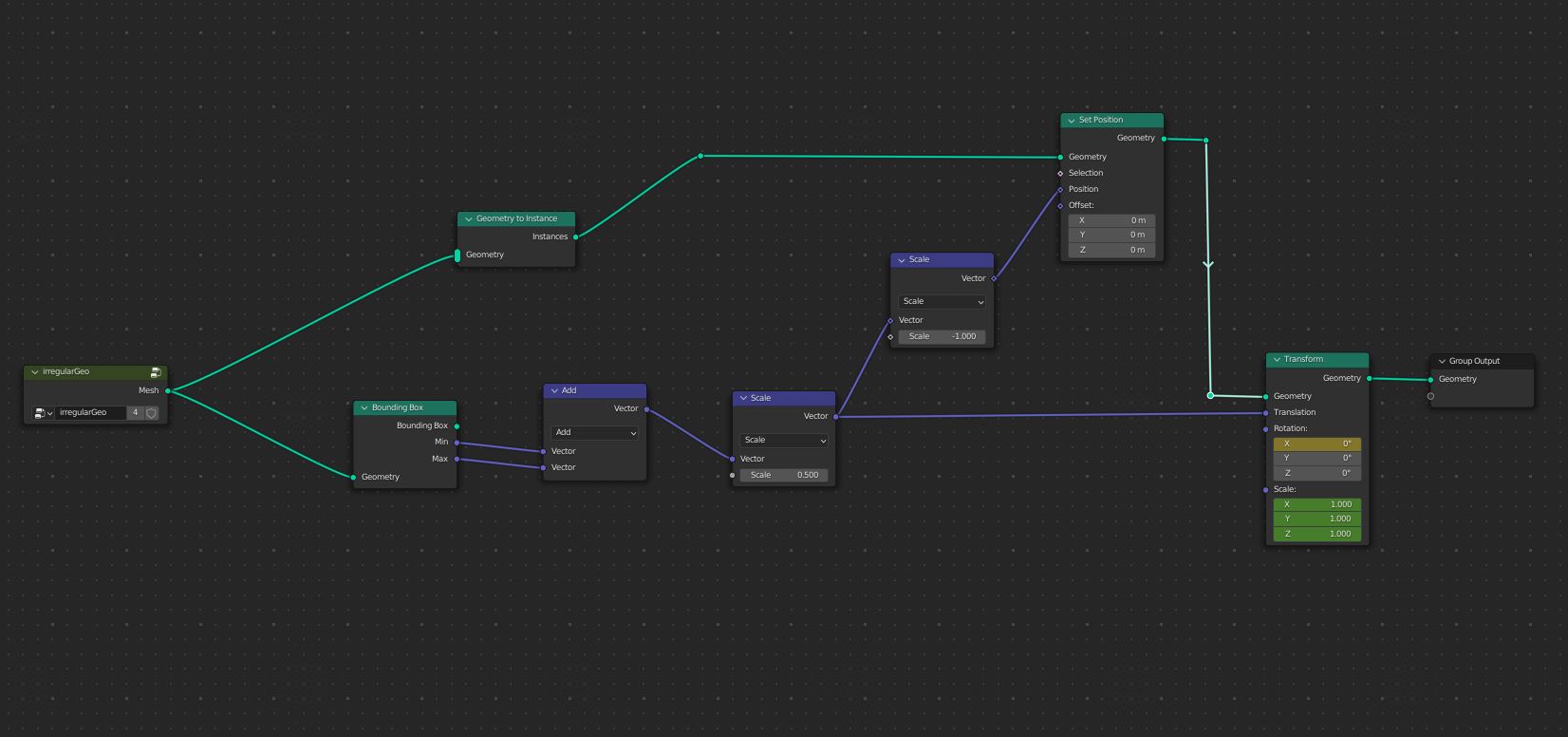Screen dimensions: 1568x737
Task: Click the Selection input socket on Set Position
Action: click(x=1060, y=174)
